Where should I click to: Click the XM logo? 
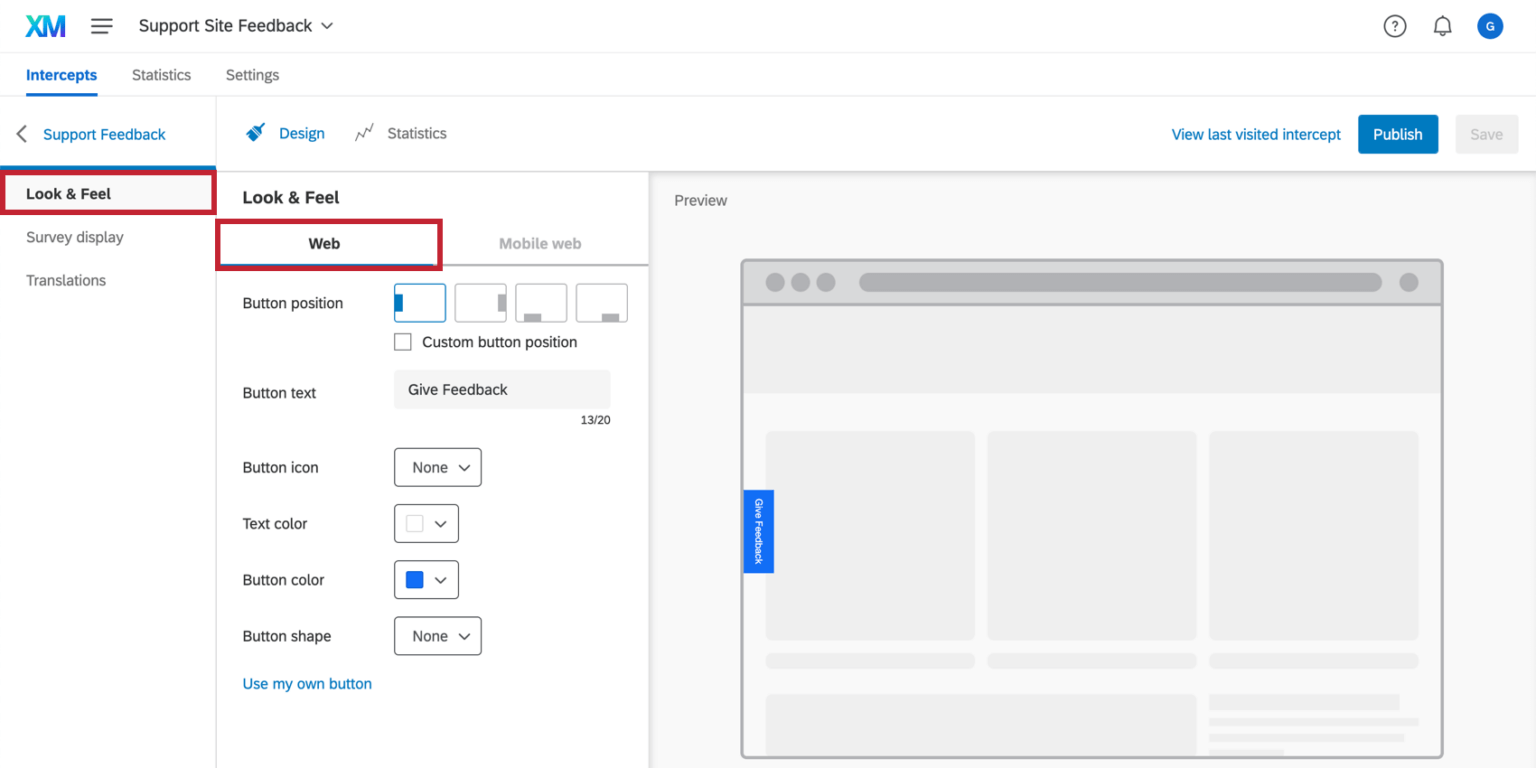[45, 26]
